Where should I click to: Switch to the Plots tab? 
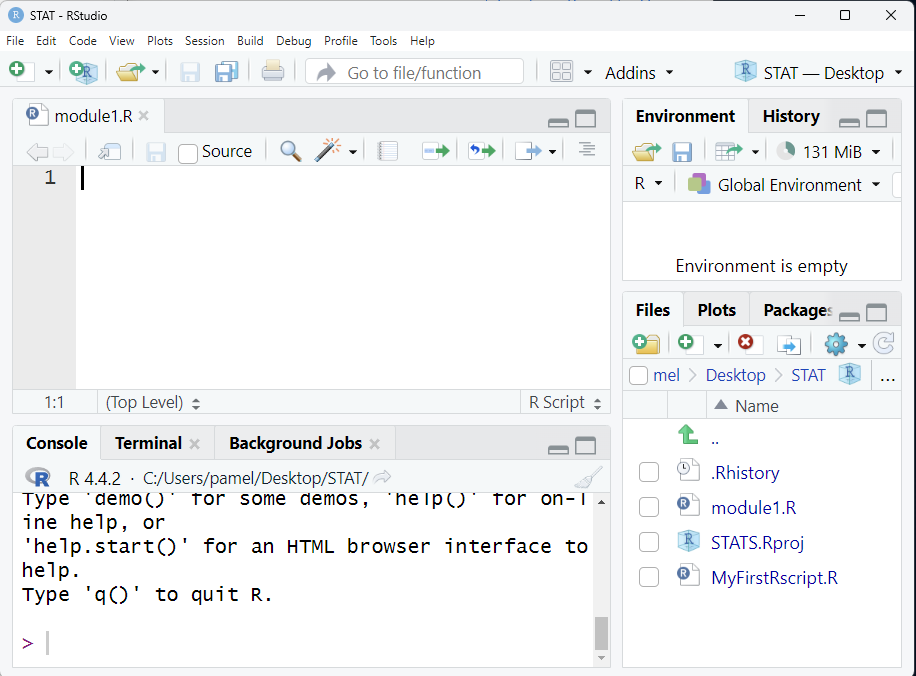[716, 310]
